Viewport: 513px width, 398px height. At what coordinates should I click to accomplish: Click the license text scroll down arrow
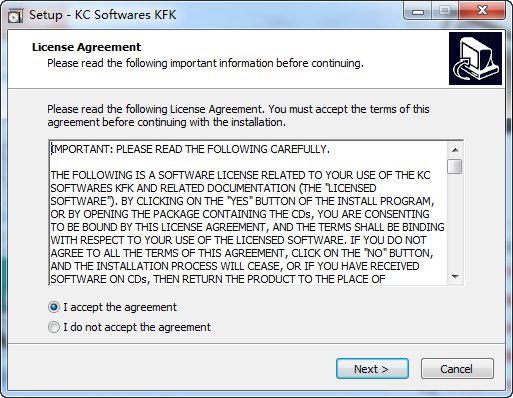pyautogui.click(x=455, y=277)
